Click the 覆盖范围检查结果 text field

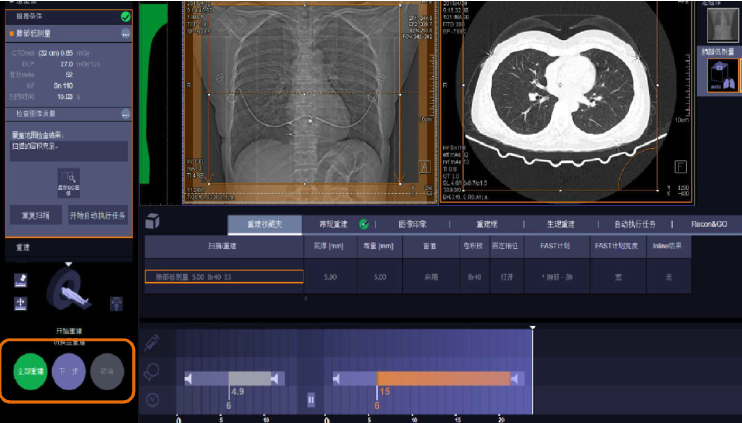pos(69,151)
